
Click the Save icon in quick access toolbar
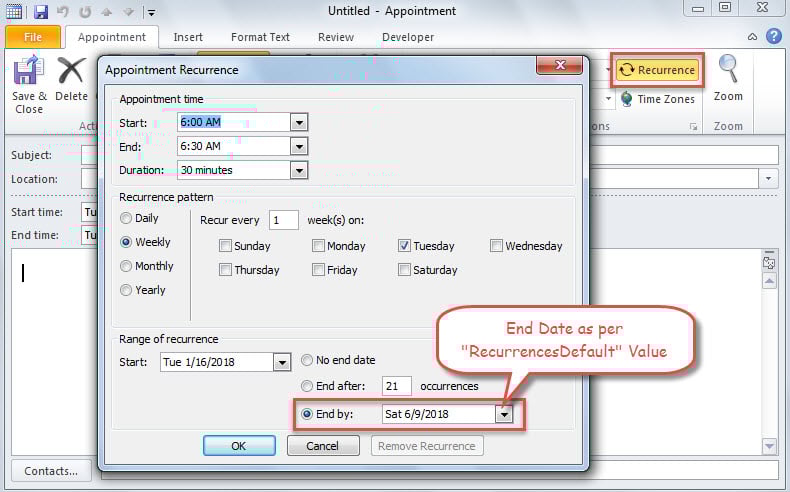41,12
